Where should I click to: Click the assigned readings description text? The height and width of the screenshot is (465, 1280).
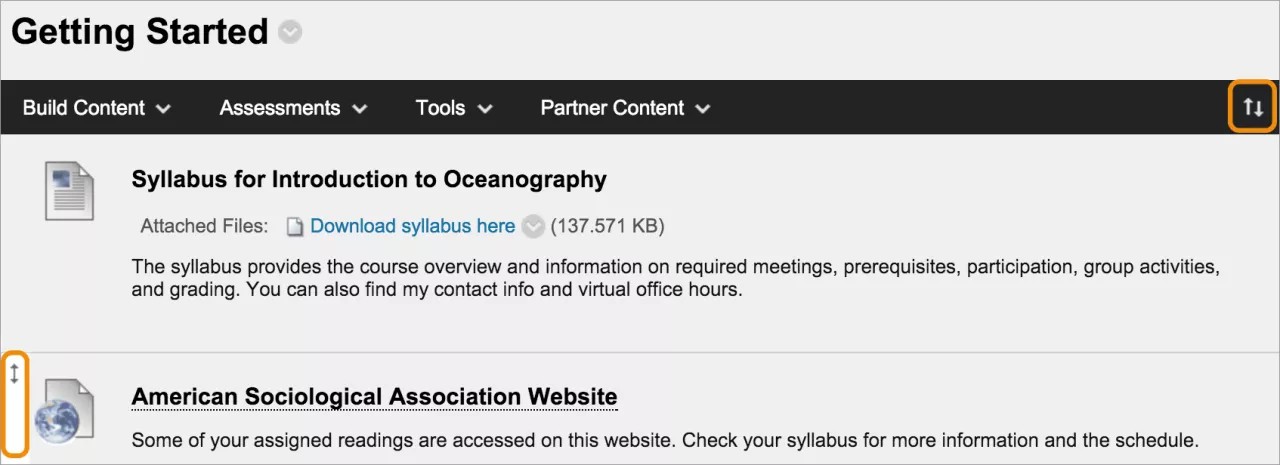664,440
